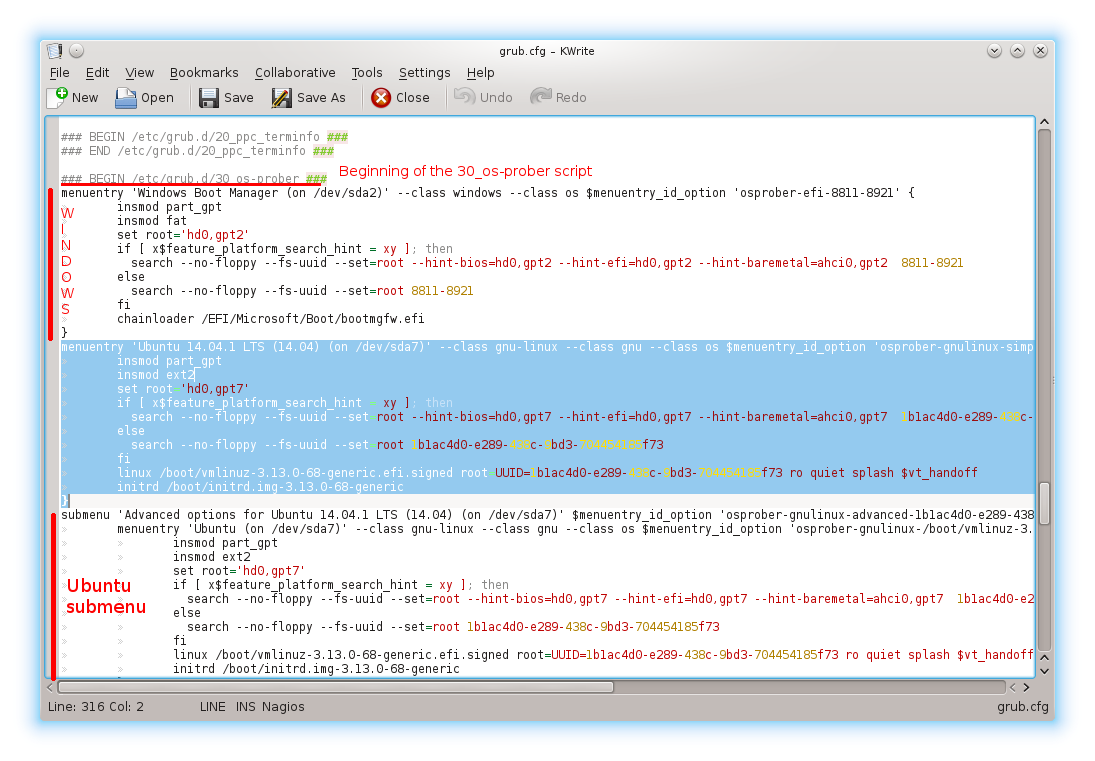Click the 'insmod fat' line

152,221
